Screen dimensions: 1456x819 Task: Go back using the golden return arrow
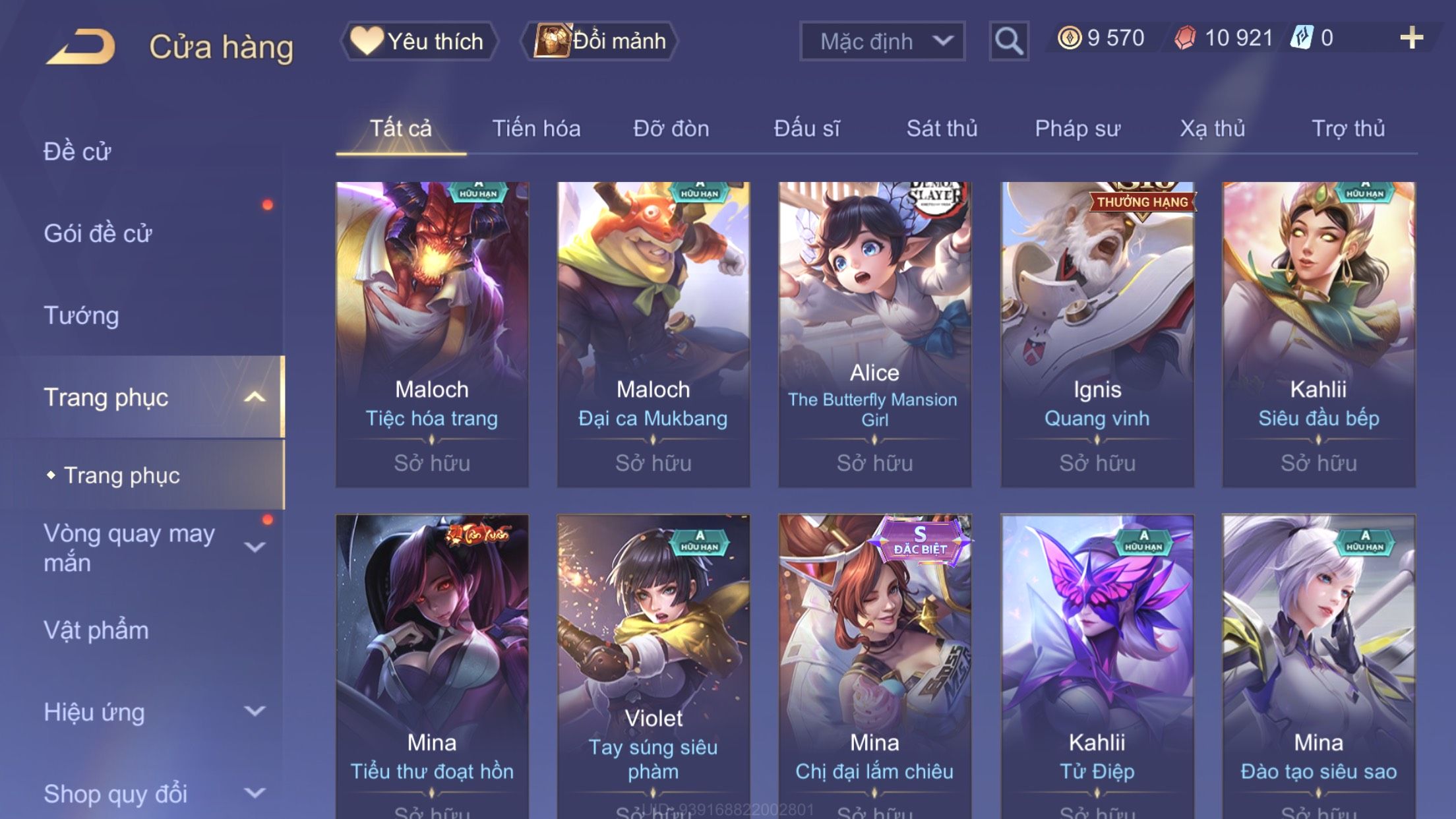point(81,46)
